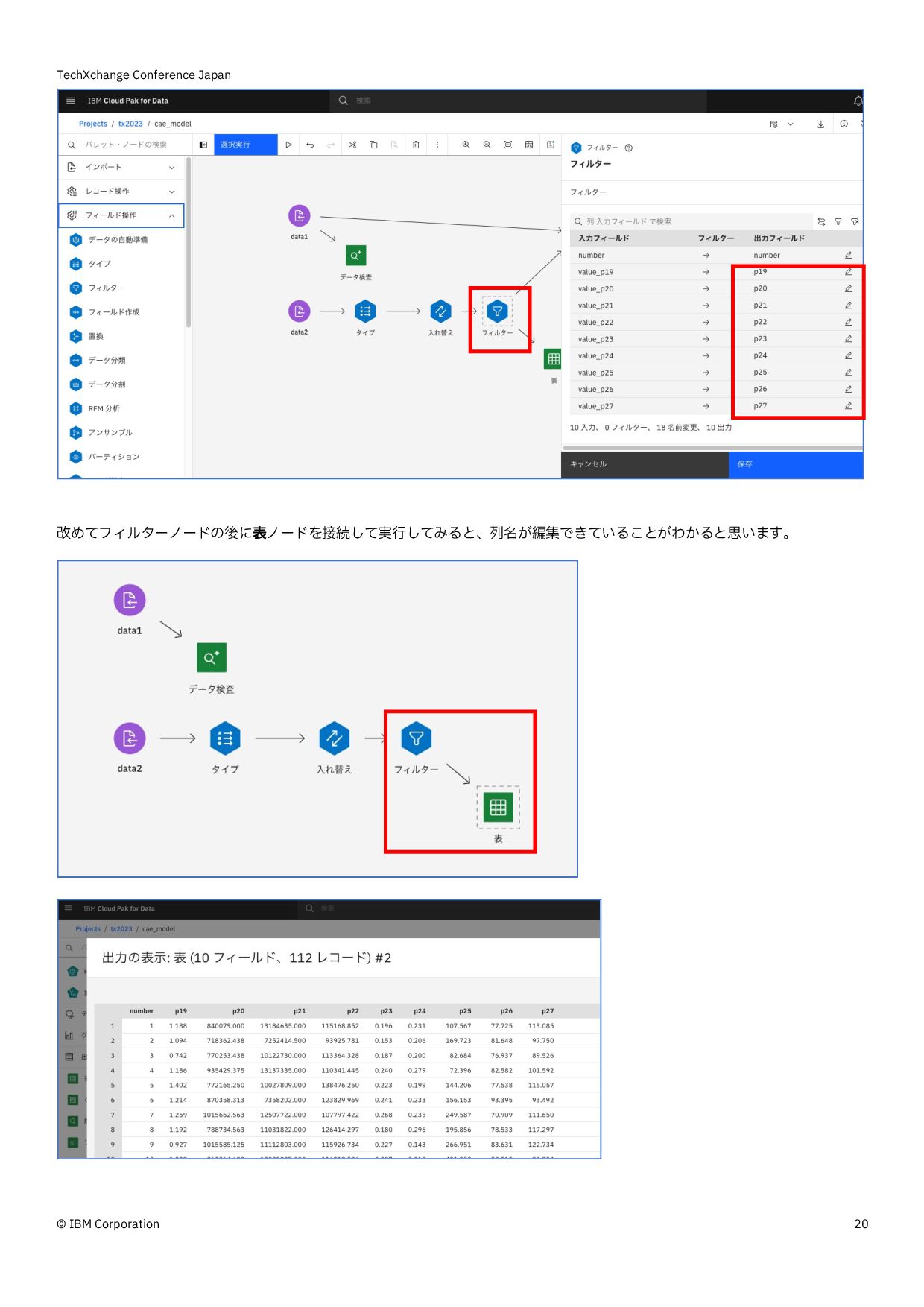Toggle filter arrow for value_p19 field
The width and height of the screenshot is (924, 1307).
(706, 272)
